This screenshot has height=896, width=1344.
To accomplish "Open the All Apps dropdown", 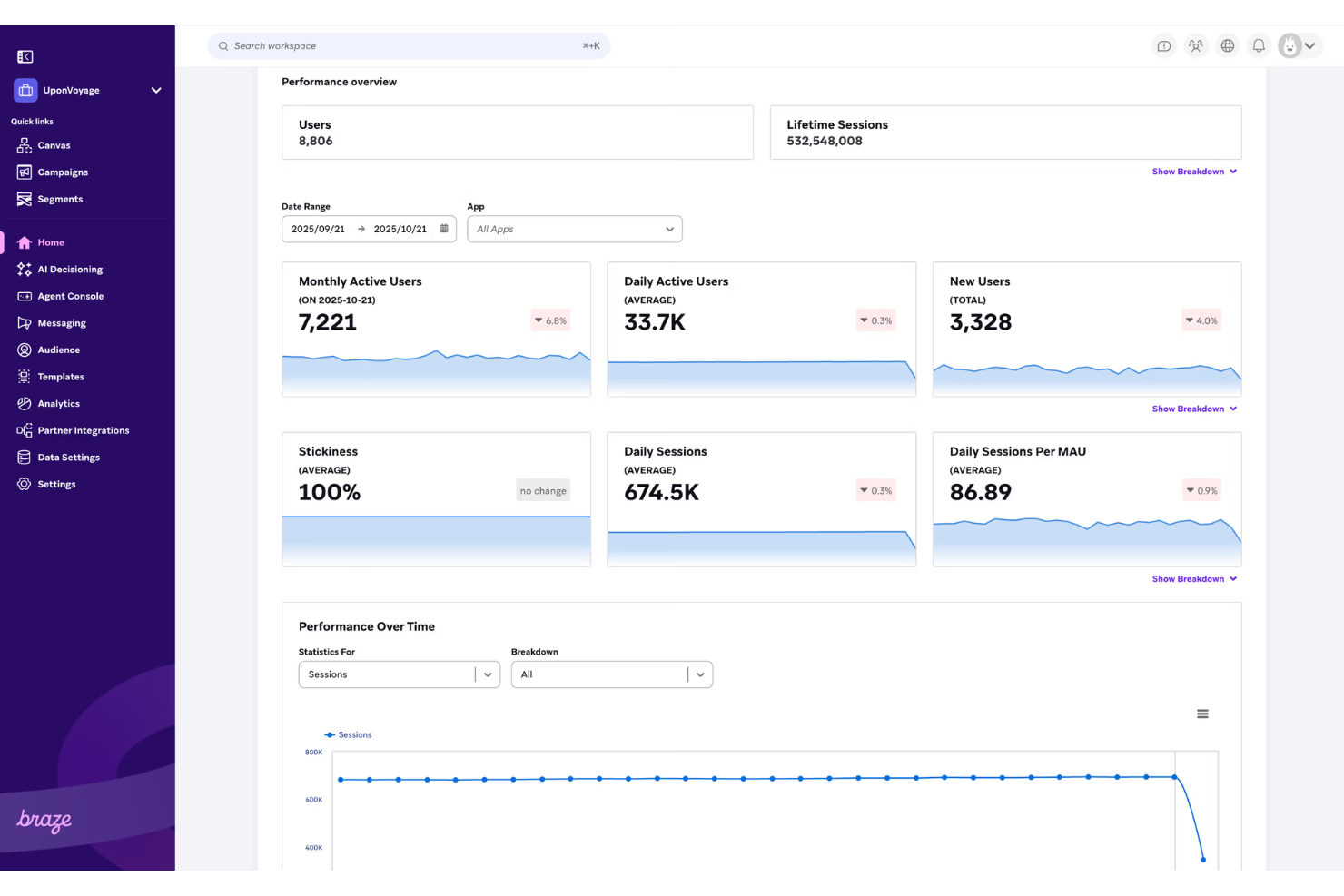I will click(669, 229).
